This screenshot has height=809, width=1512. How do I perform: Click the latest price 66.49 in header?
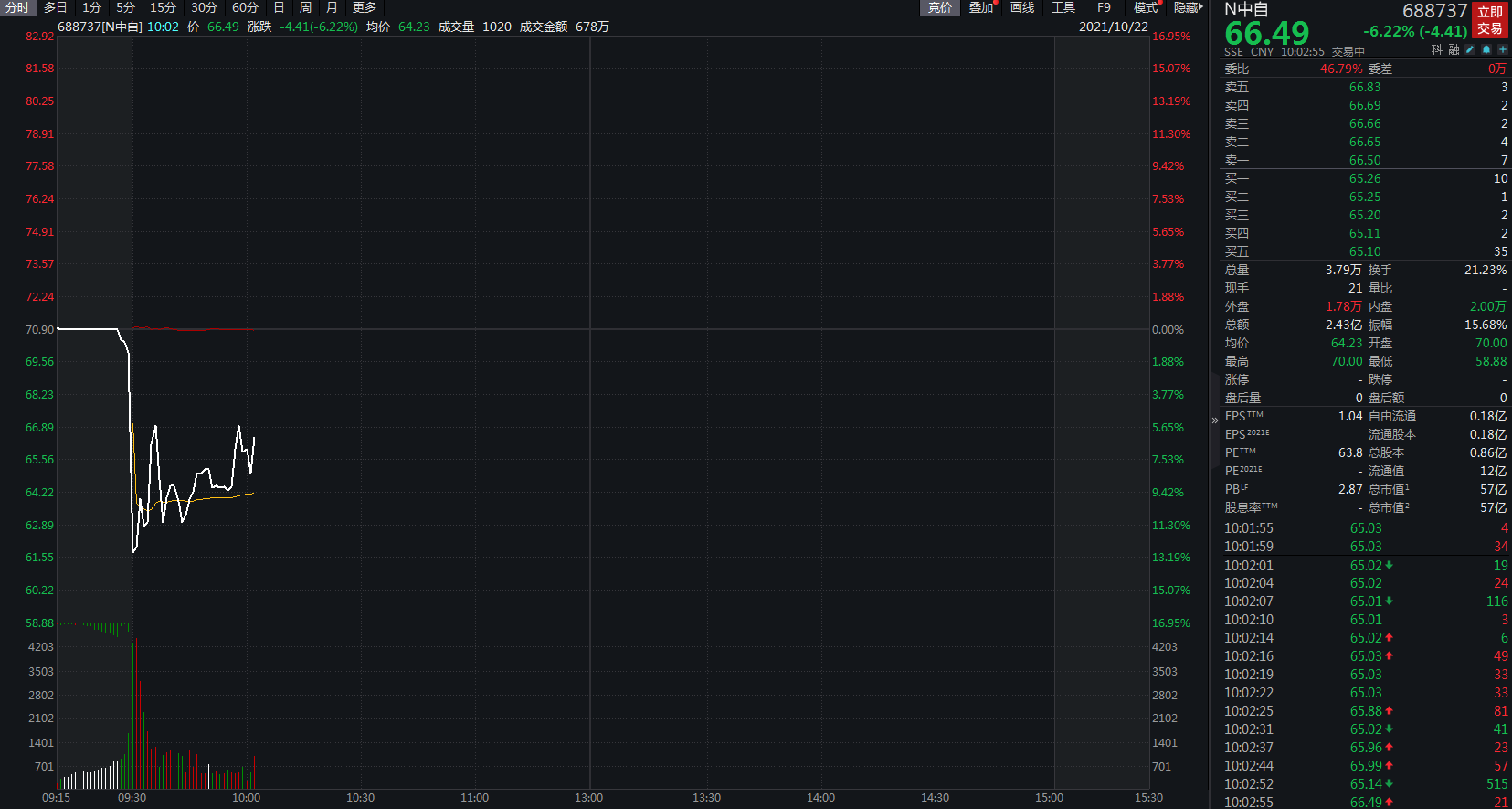[1267, 34]
